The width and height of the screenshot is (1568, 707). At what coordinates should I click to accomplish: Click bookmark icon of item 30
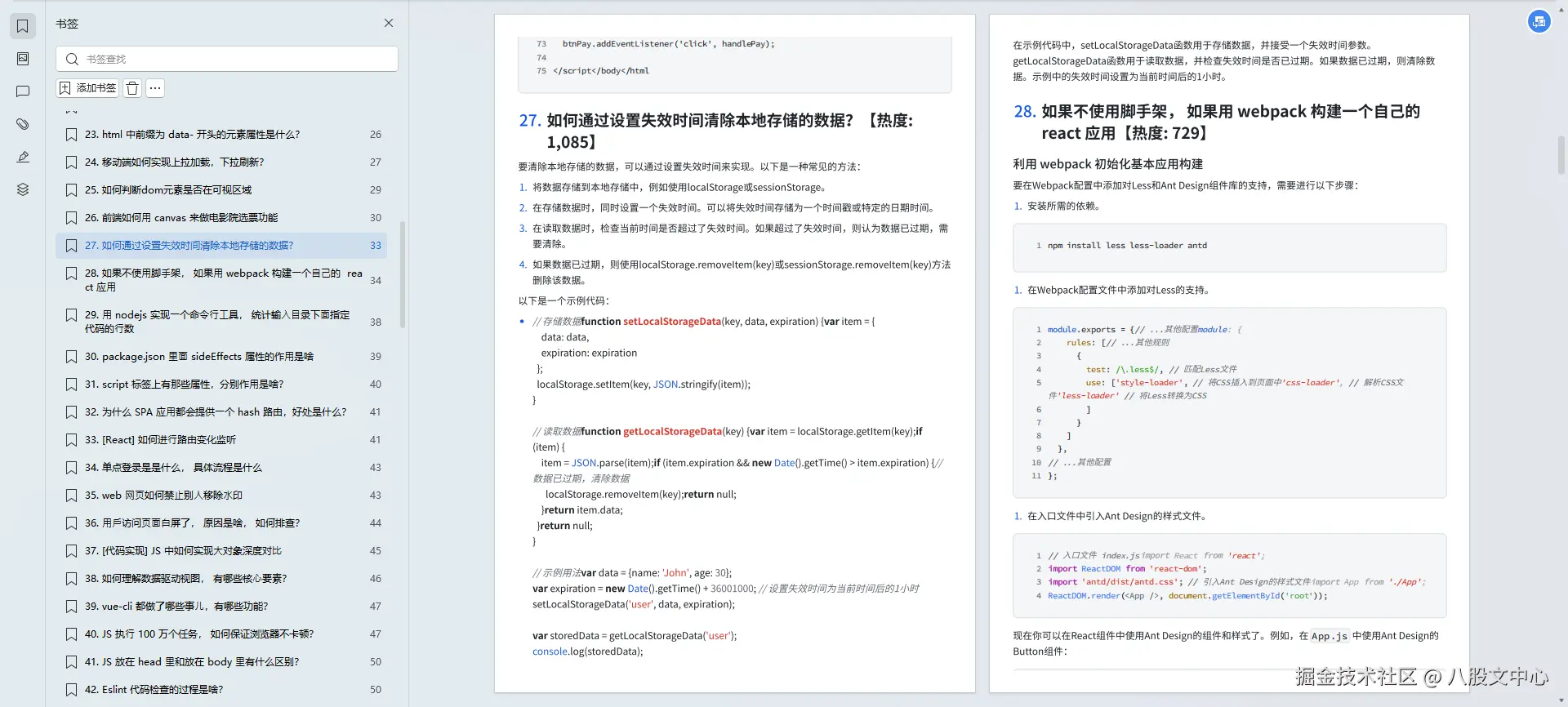(72, 357)
